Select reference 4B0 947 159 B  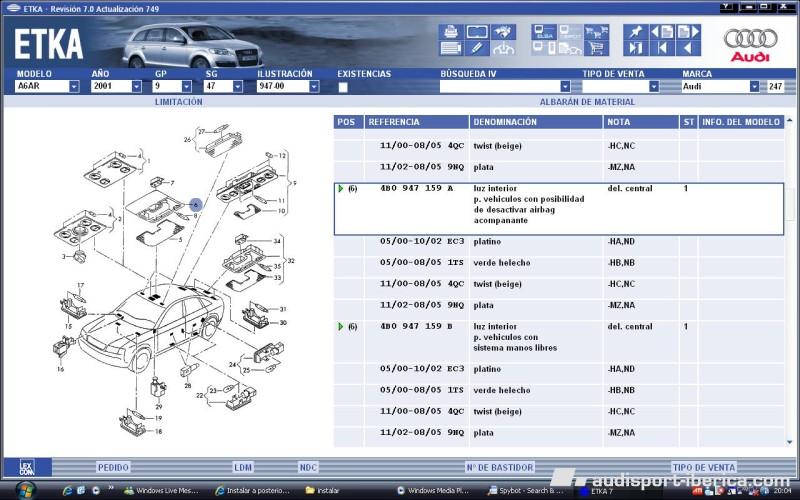[416, 327]
